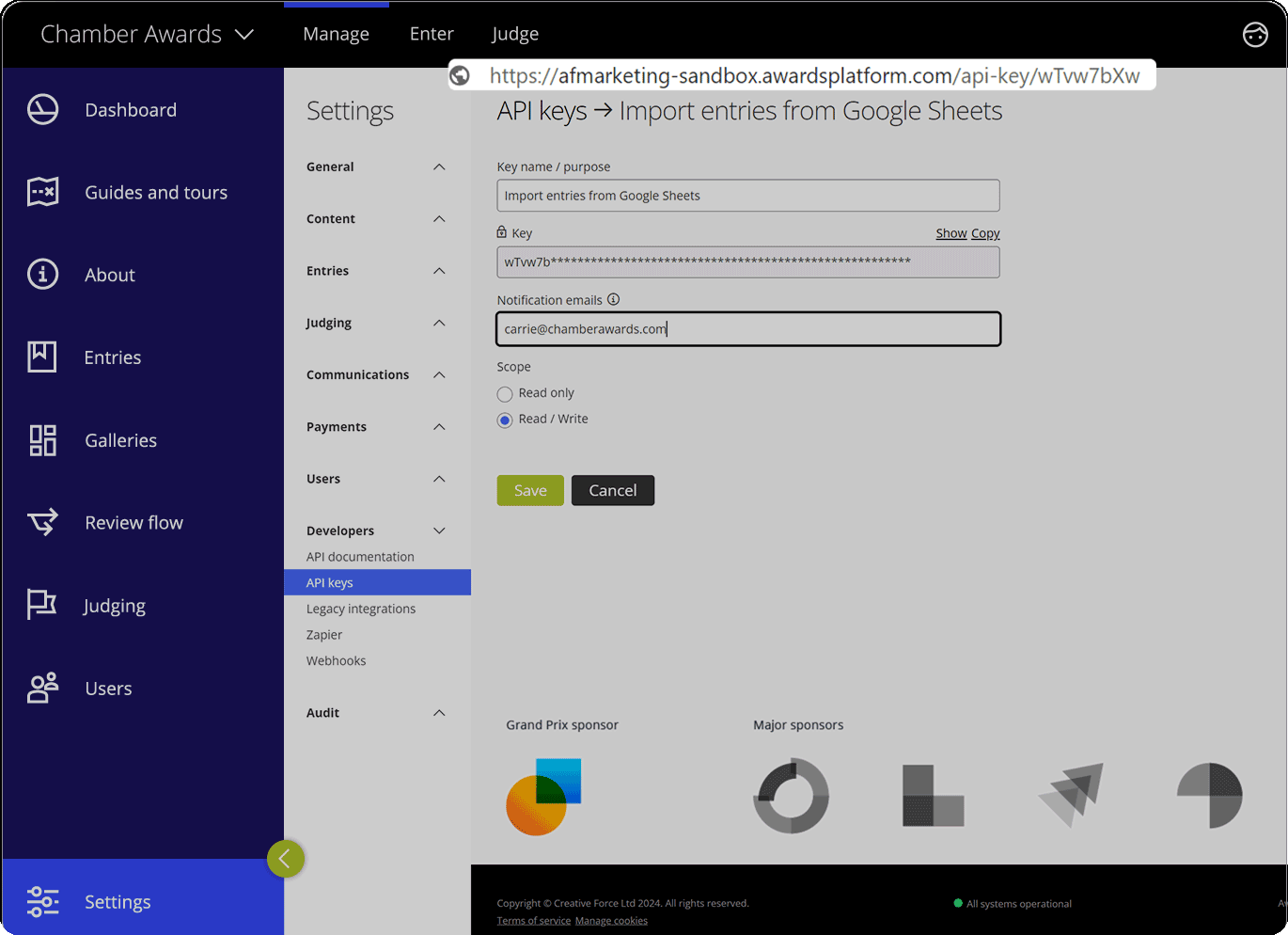Select the Read / Write scope
1288x935 pixels.
tap(504, 420)
